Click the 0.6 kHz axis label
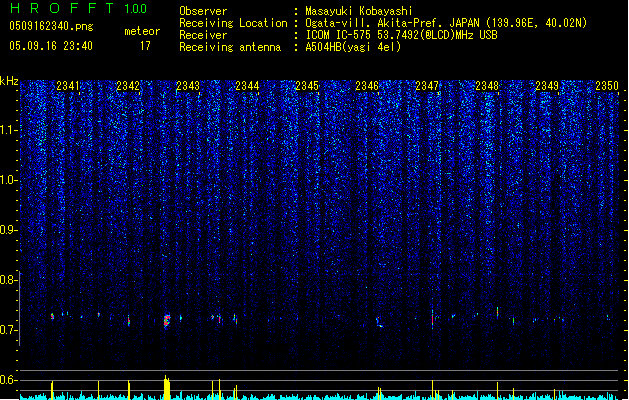This screenshot has width=629, height=400. 9,380
